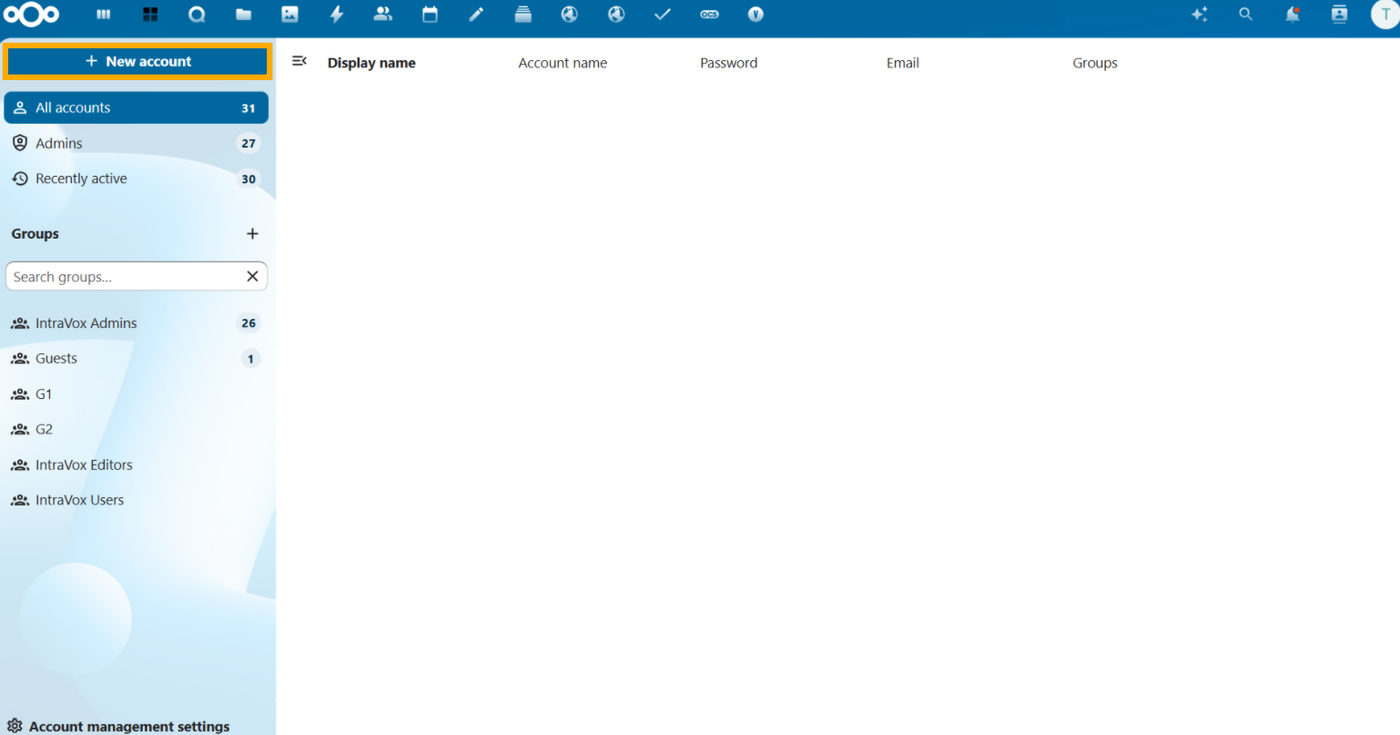
Task: Open Account management settings
Action: (x=119, y=726)
